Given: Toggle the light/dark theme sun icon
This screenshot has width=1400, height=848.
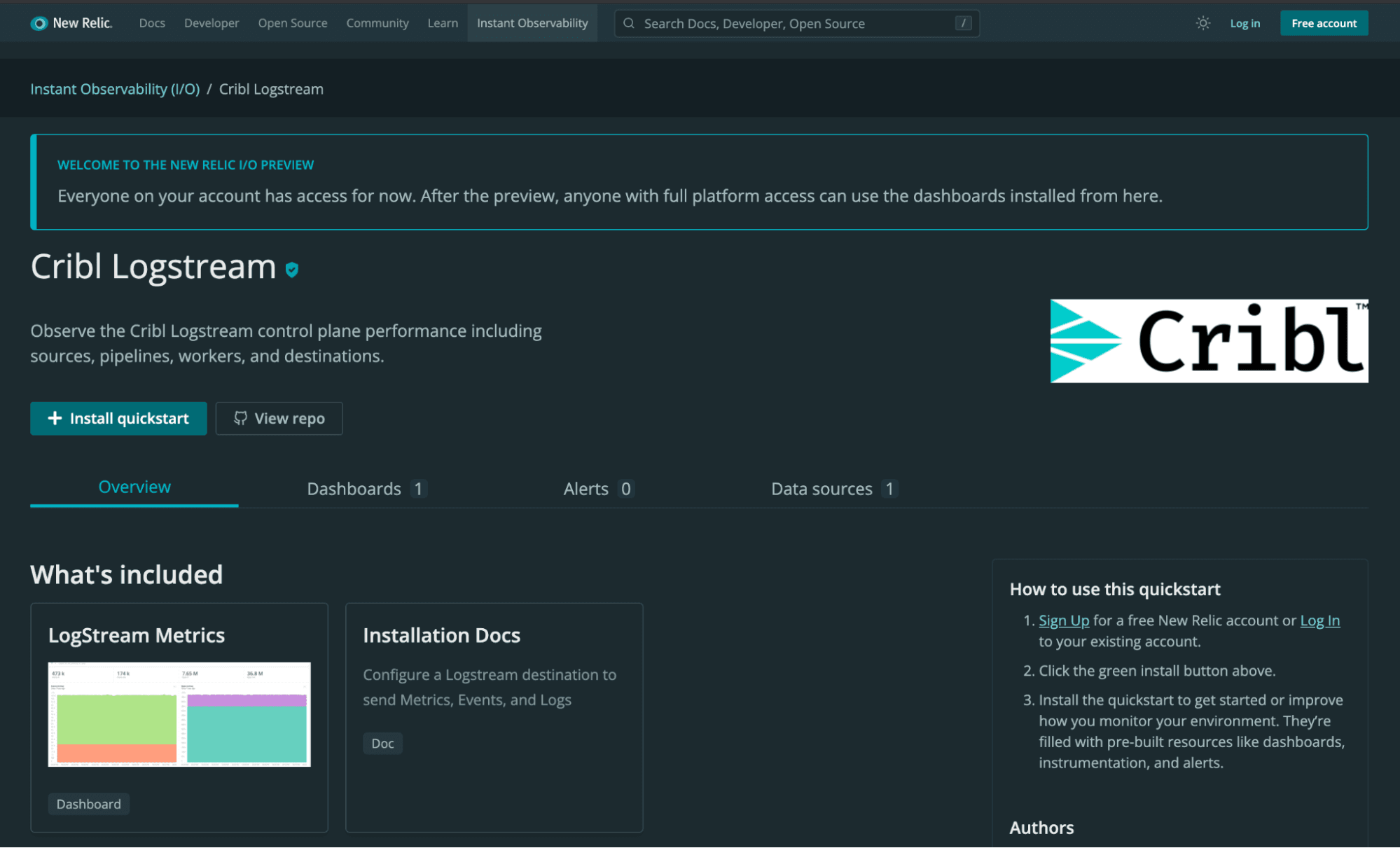Looking at the screenshot, I should (1203, 23).
